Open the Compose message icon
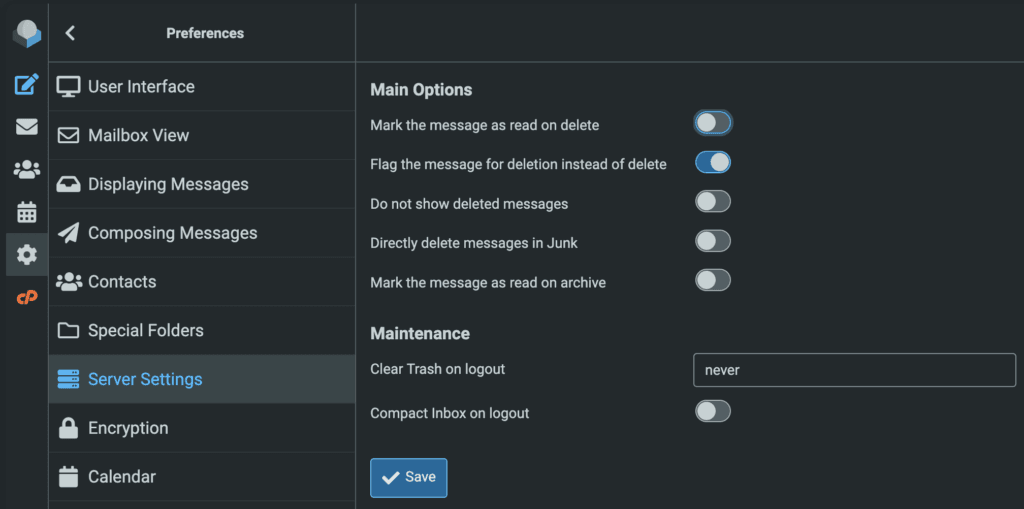1024x509 pixels. 27,84
